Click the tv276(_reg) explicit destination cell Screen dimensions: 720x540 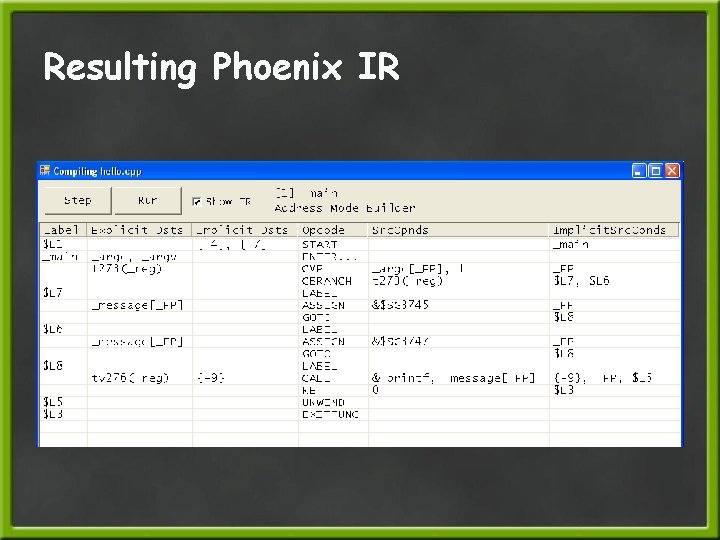pyautogui.click(x=139, y=378)
